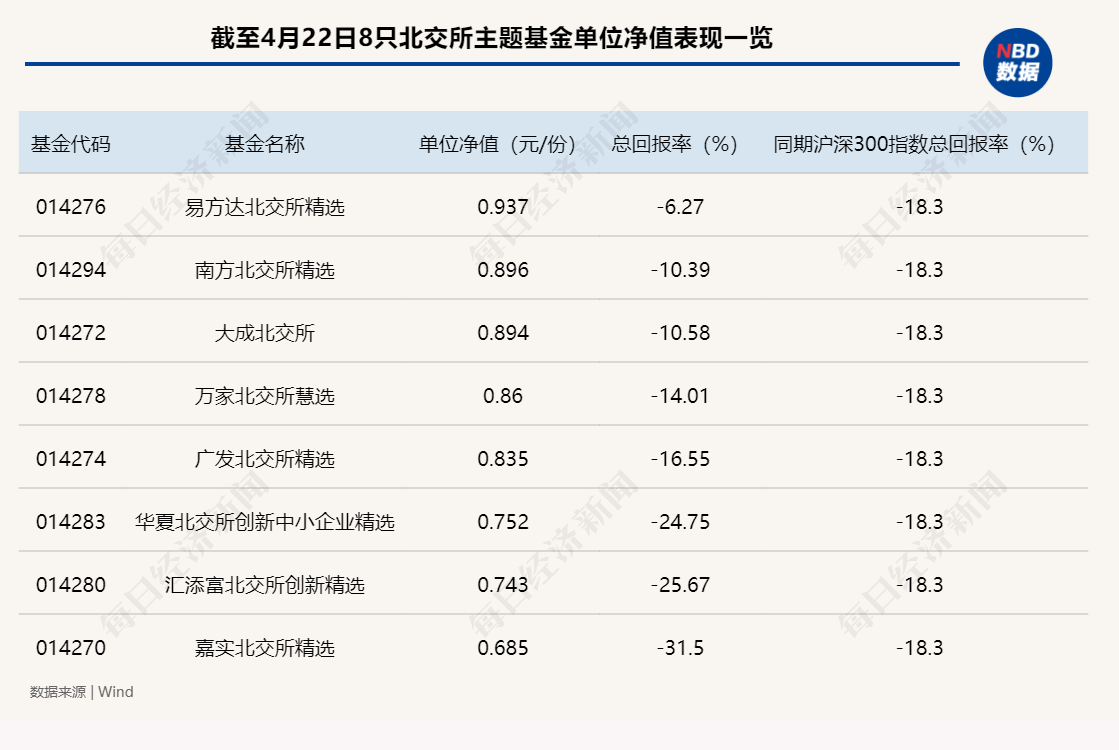Click the net value 0.743
This screenshot has height=750, width=1119.
point(503,584)
